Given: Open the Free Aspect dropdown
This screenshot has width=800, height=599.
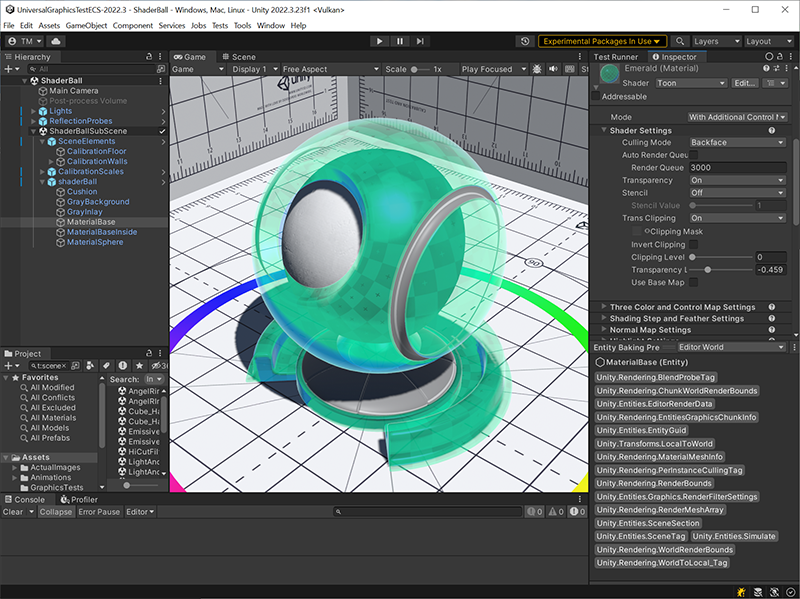Looking at the screenshot, I should coord(329,70).
